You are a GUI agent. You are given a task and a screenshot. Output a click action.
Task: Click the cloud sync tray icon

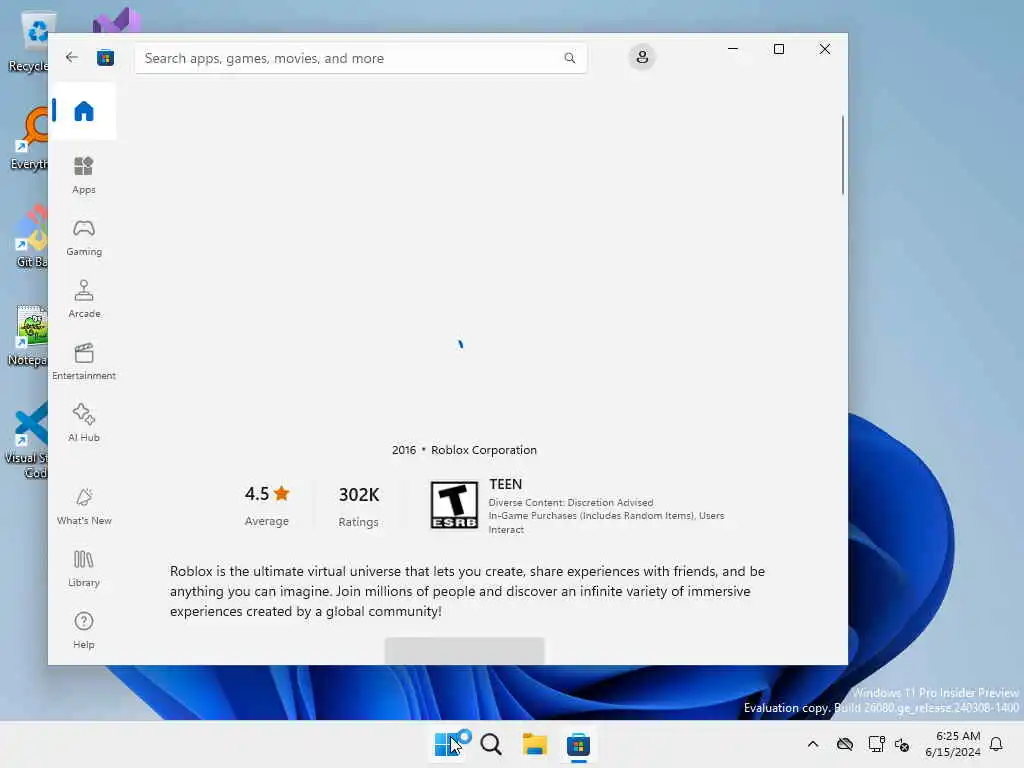(x=845, y=744)
